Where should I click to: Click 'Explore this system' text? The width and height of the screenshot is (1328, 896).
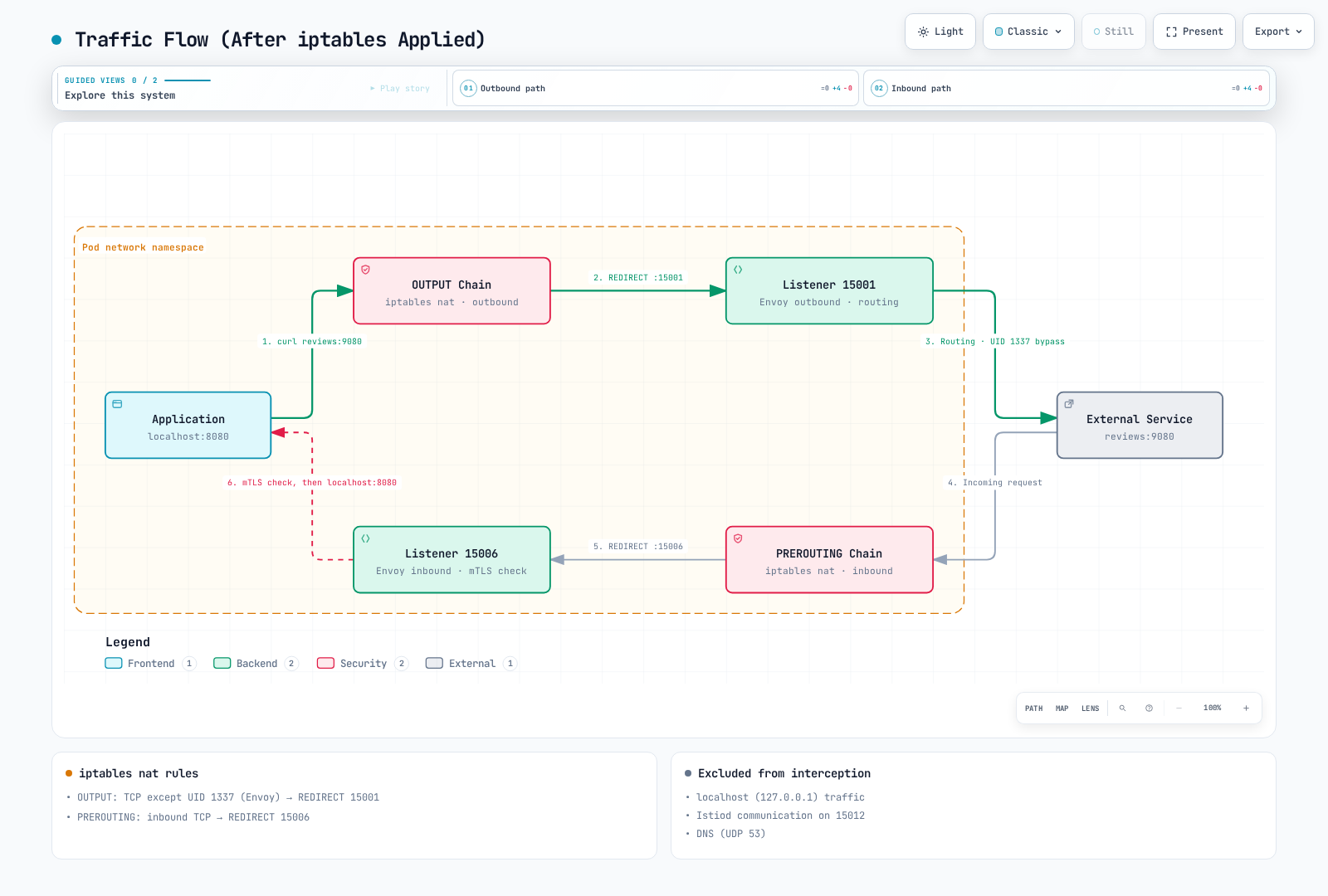point(120,95)
